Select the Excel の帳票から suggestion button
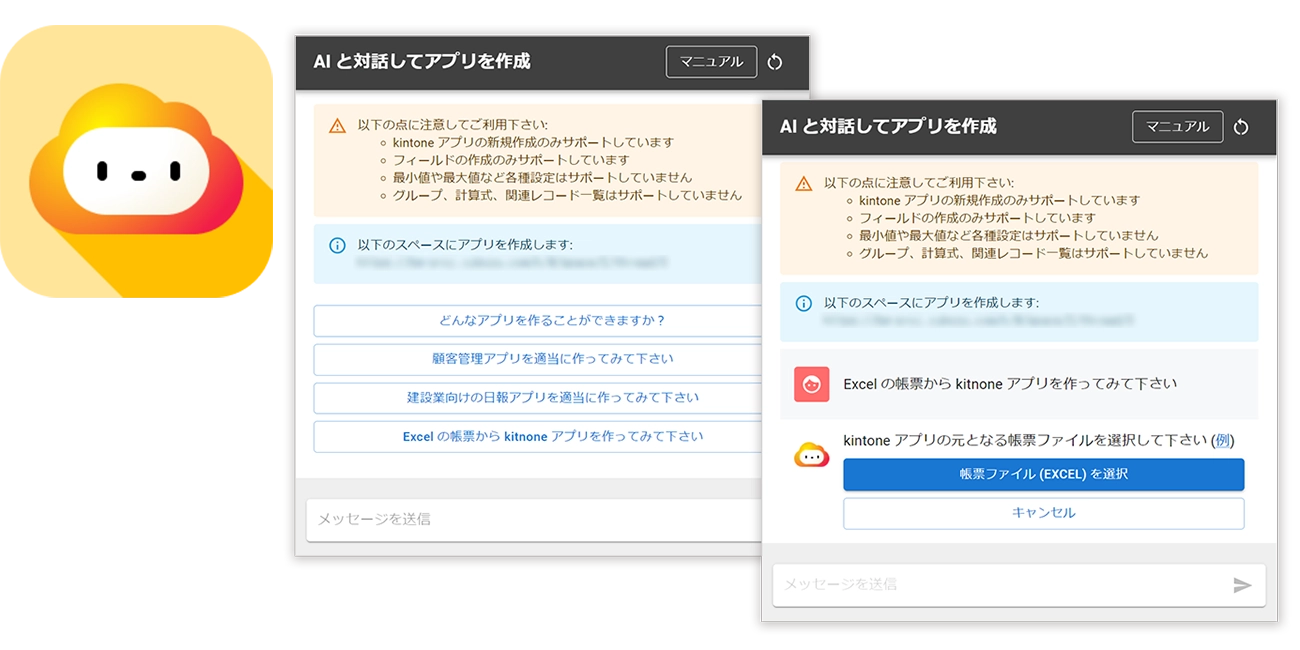This screenshot has width=1300, height=650. coord(540,437)
